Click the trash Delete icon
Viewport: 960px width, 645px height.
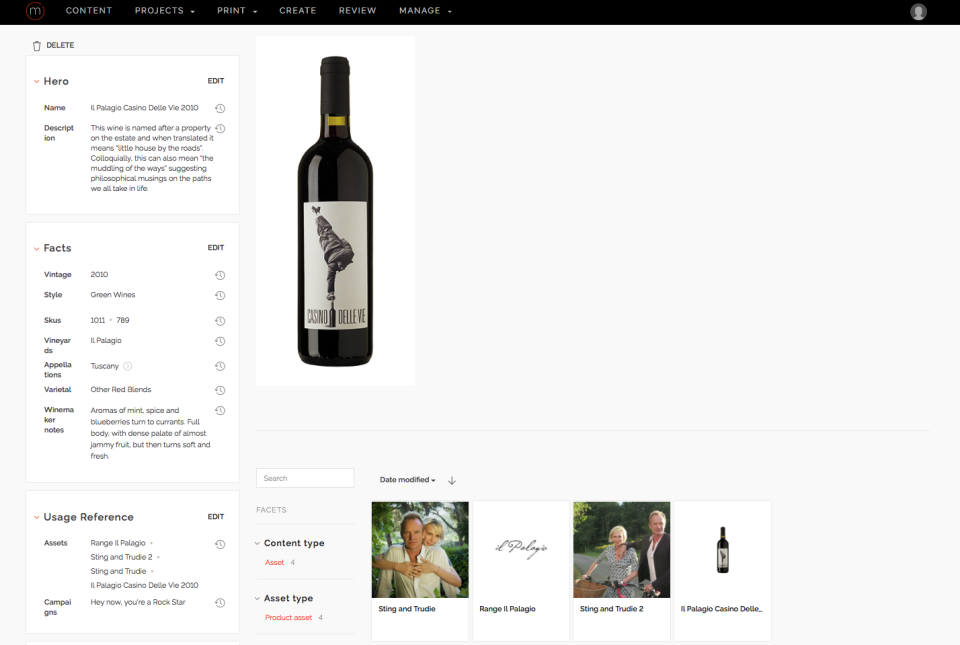(37, 46)
